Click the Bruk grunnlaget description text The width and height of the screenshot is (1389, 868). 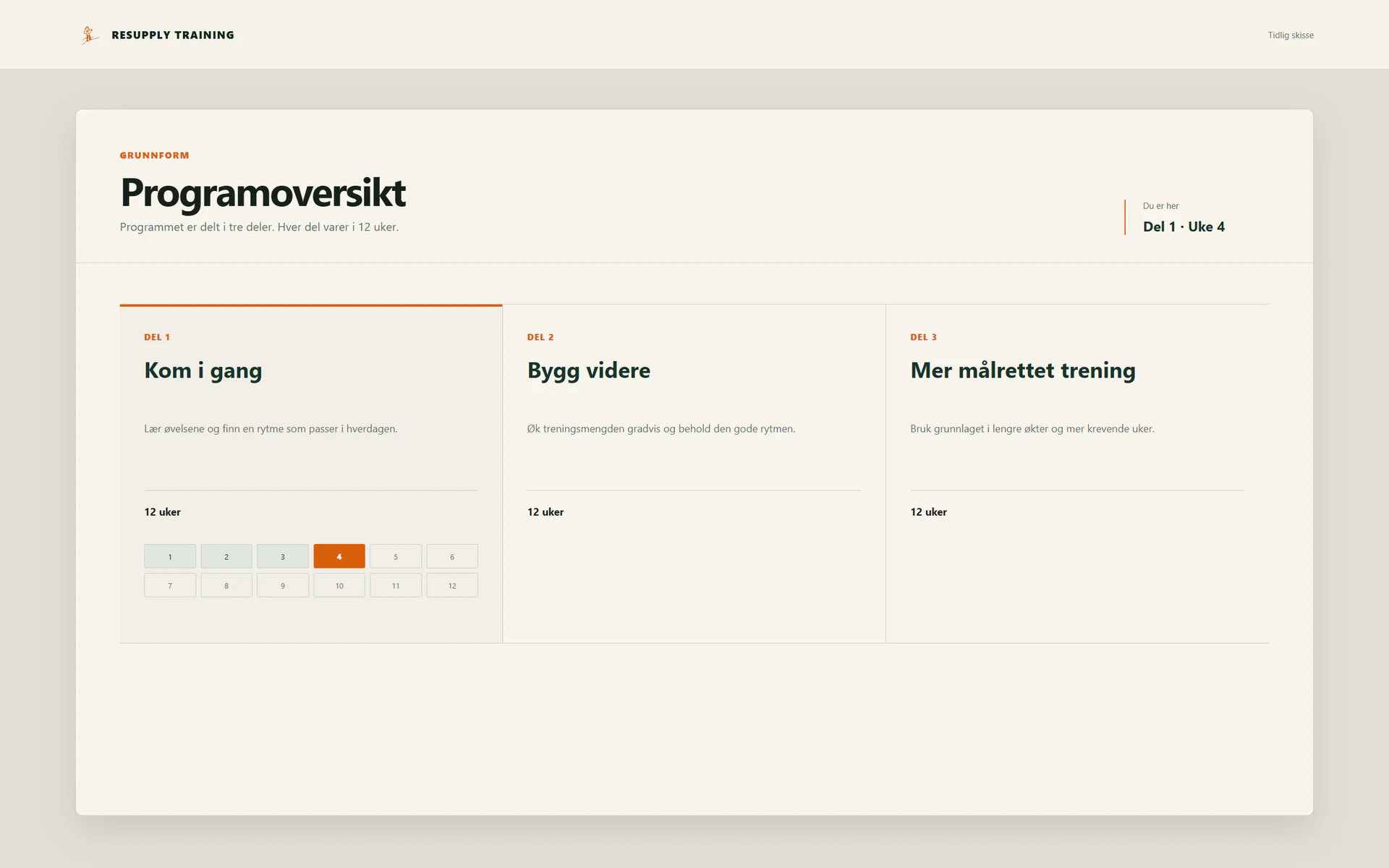(x=1032, y=429)
